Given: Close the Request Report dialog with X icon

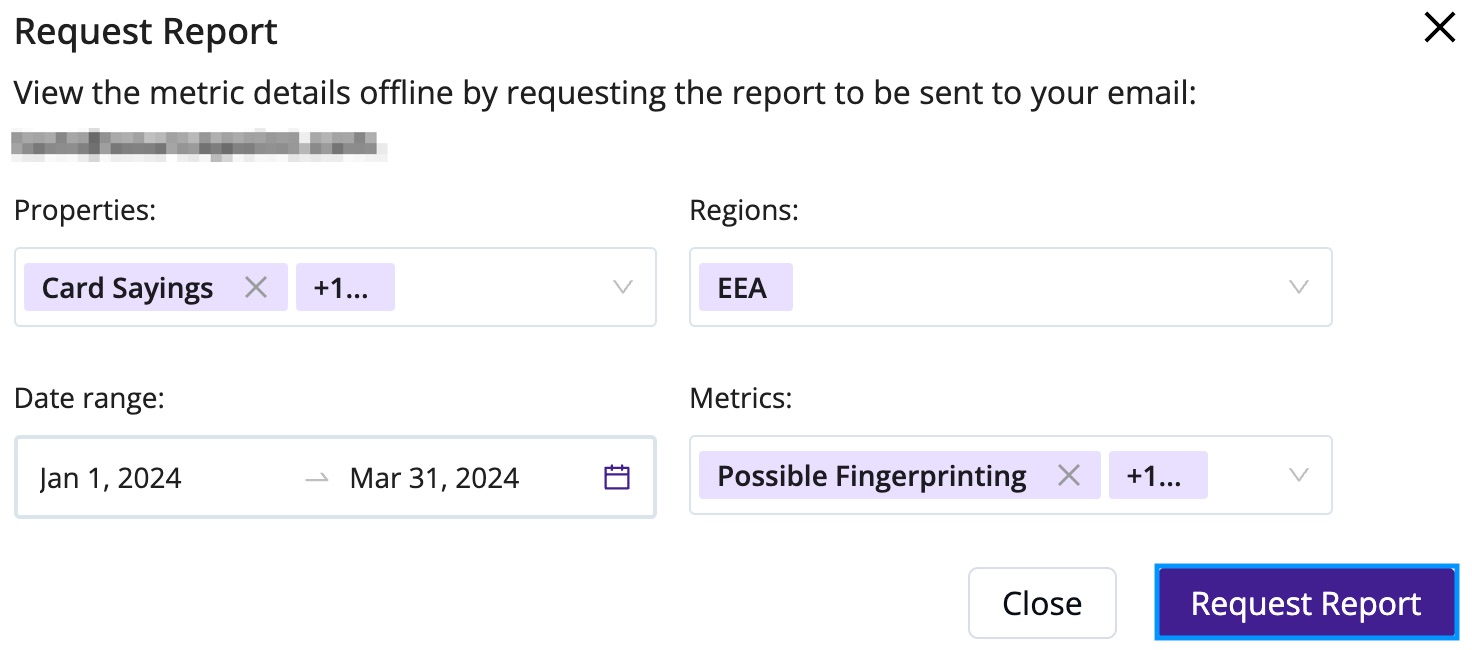Looking at the screenshot, I should click(1439, 28).
